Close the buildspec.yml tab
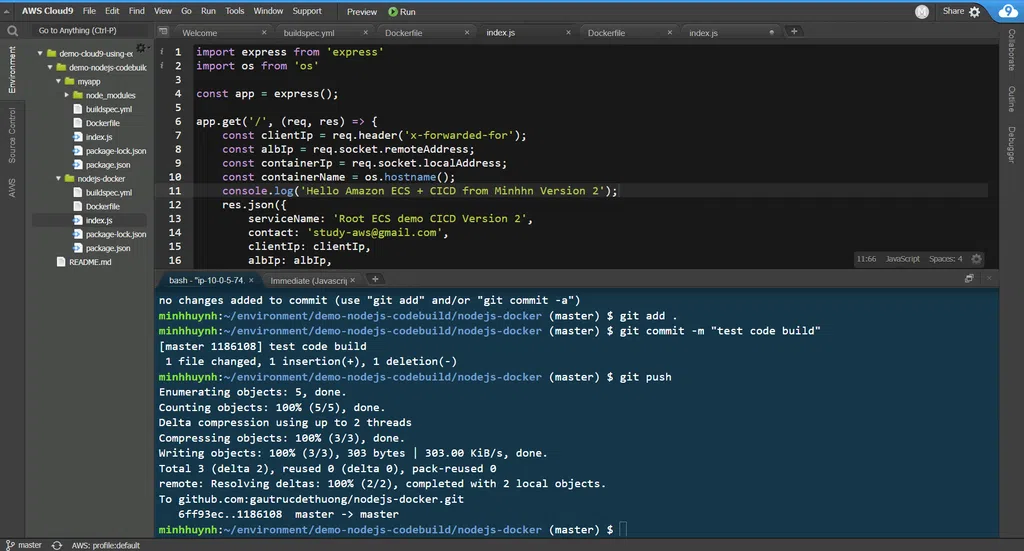 coord(365,33)
